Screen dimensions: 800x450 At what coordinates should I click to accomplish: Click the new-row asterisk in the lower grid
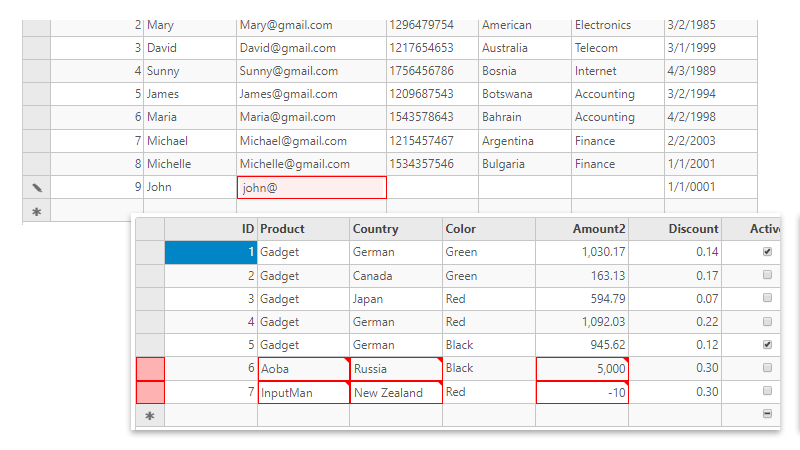point(150,415)
